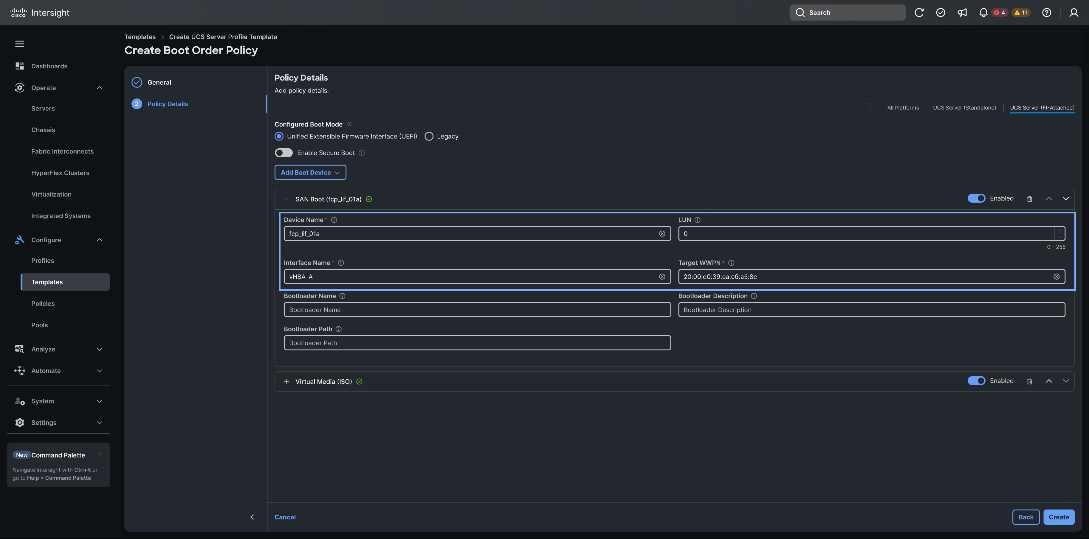Image resolution: width=1089 pixels, height=539 pixels.
Task: Click the Back button
Action: point(1026,517)
